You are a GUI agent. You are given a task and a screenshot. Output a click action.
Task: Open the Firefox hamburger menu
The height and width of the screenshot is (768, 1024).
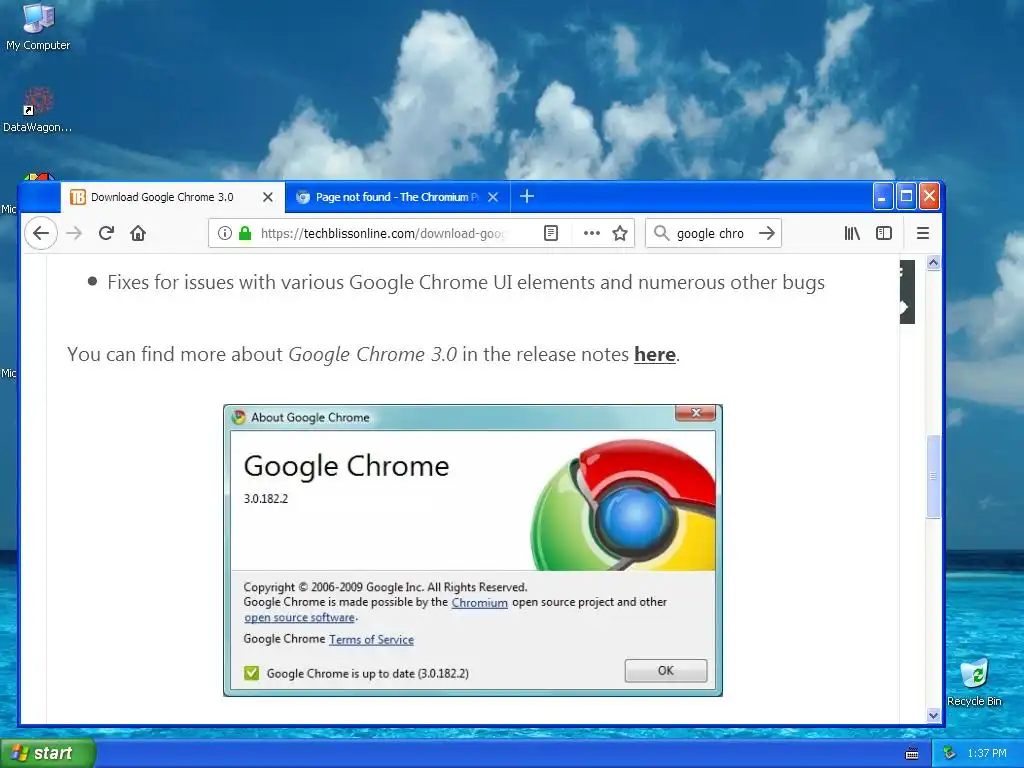[x=923, y=233]
